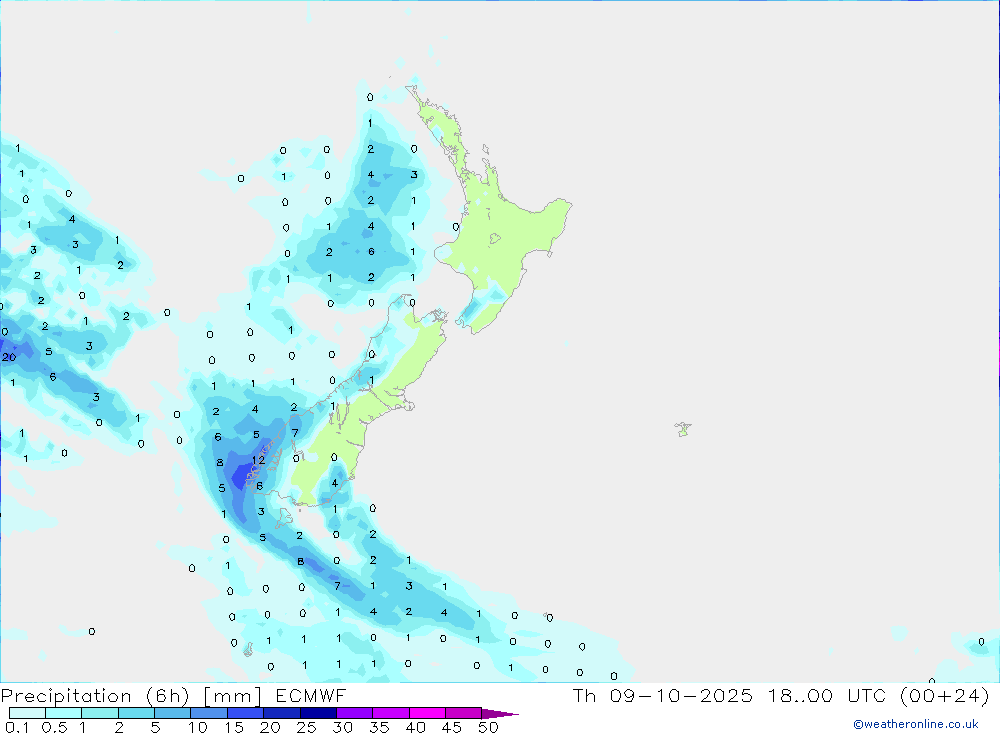The height and width of the screenshot is (733, 1000).
Task: Click the small Chatham Islands landmass
Action: click(x=683, y=429)
